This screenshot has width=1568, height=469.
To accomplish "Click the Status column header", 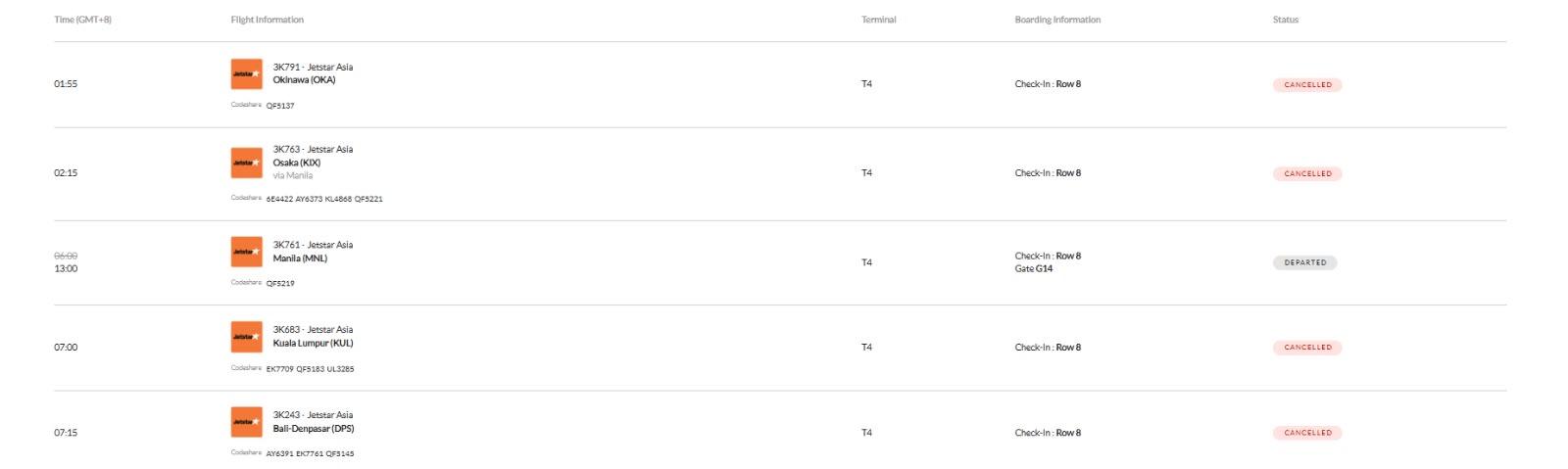I will pos(1285,20).
